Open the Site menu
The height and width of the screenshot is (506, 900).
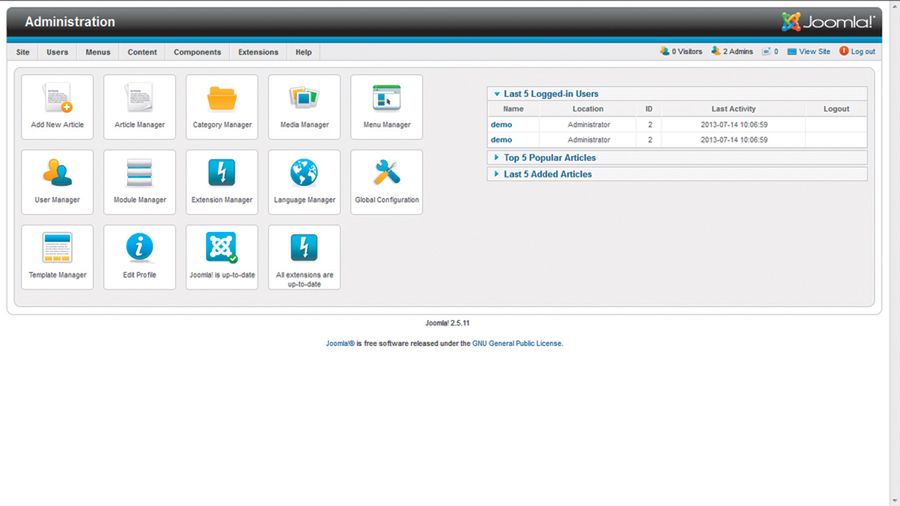pos(23,52)
